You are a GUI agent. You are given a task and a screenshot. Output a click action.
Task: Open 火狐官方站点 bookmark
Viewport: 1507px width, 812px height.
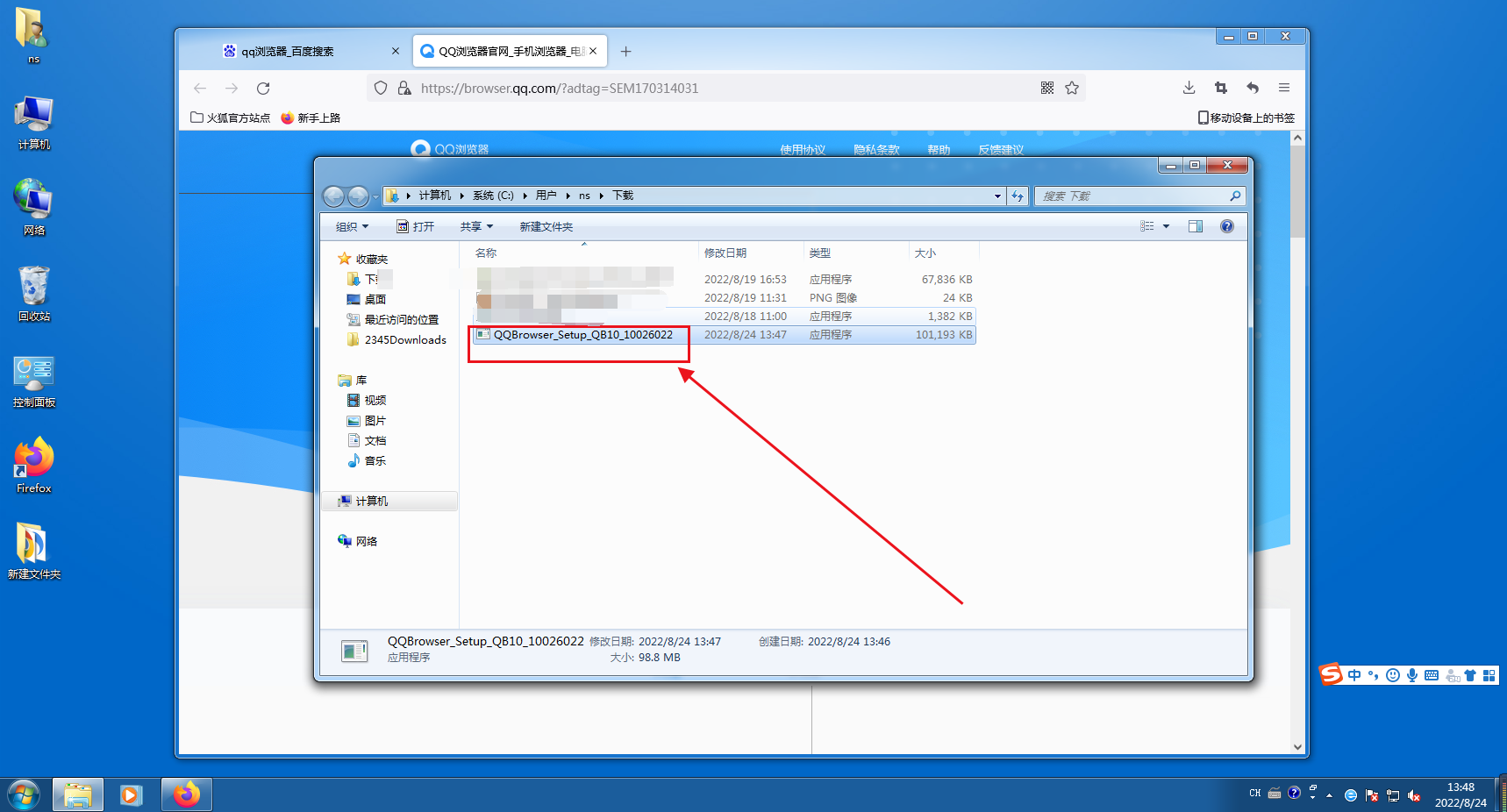pos(231,118)
